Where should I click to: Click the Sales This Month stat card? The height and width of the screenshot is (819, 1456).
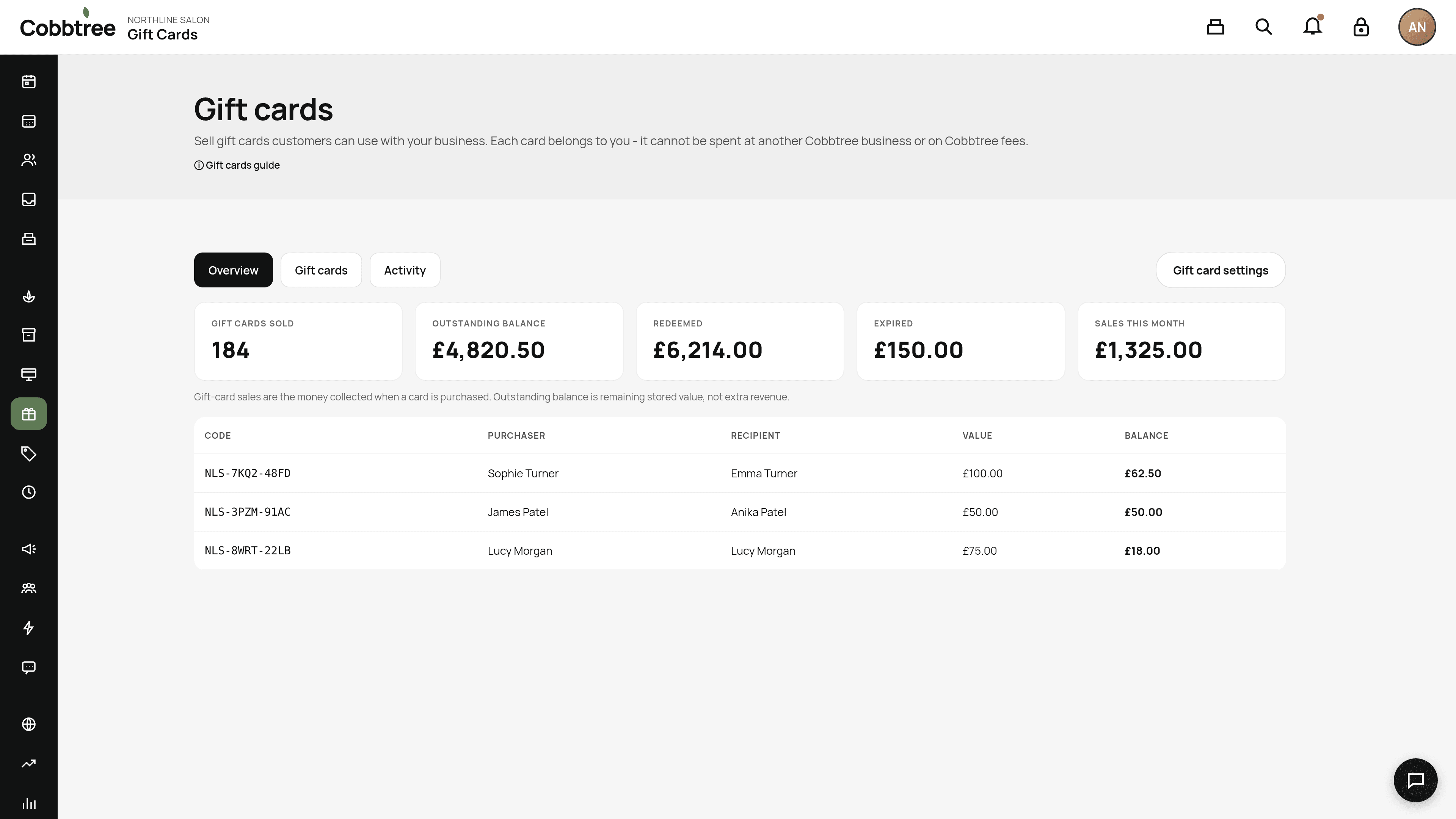click(1181, 341)
